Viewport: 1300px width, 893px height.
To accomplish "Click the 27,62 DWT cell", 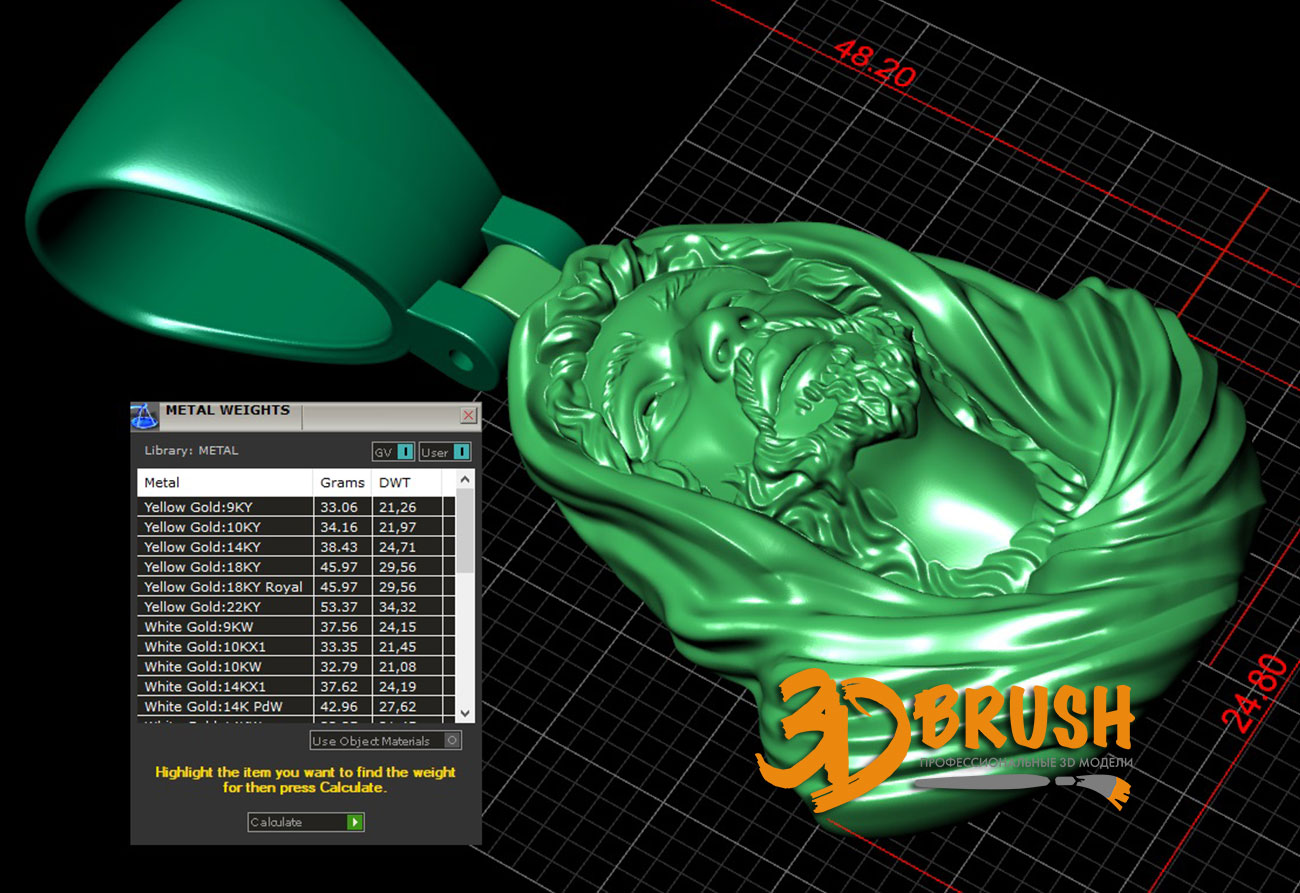I will (x=406, y=707).
